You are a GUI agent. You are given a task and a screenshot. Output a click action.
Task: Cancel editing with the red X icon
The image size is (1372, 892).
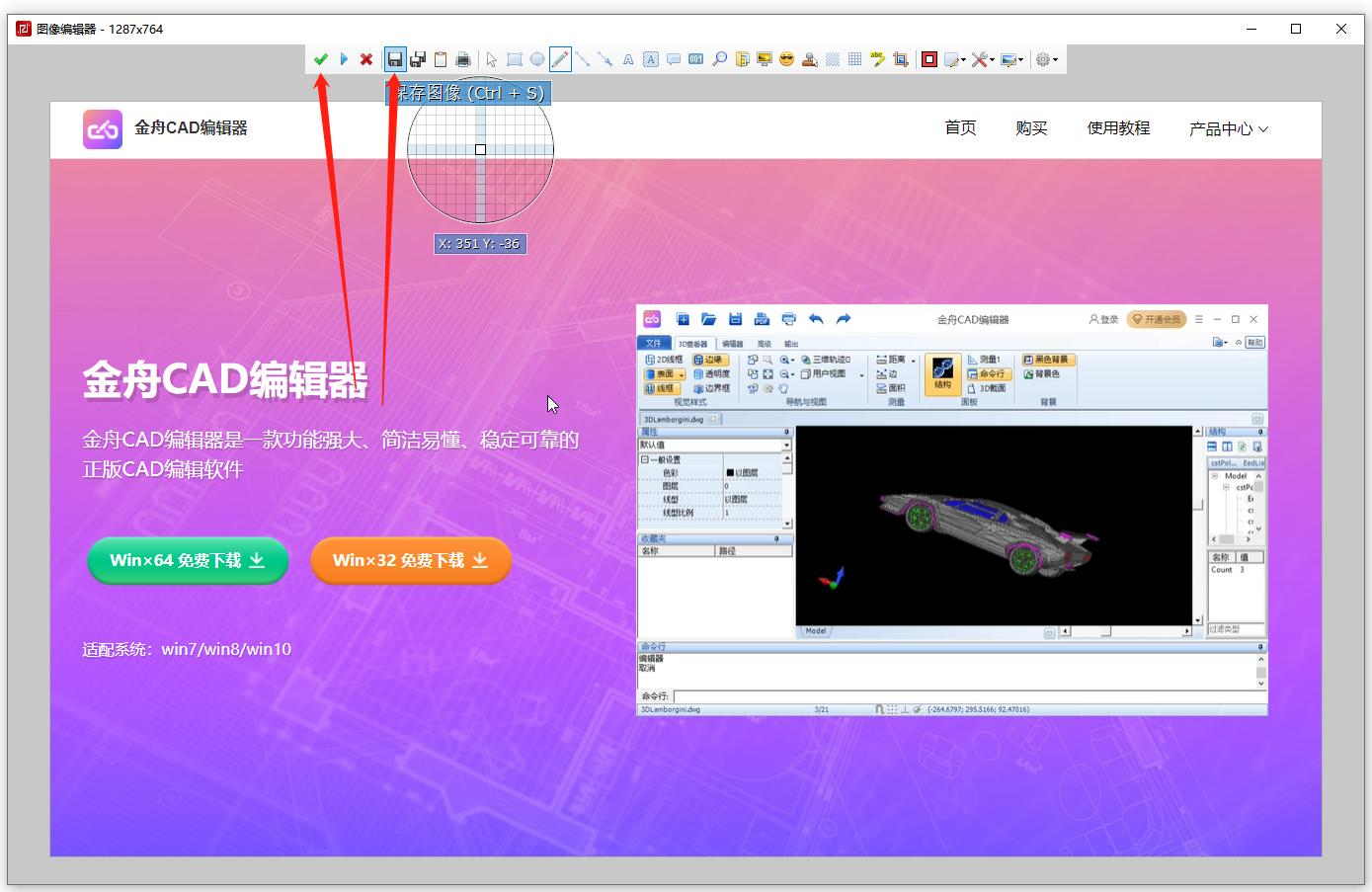(365, 59)
